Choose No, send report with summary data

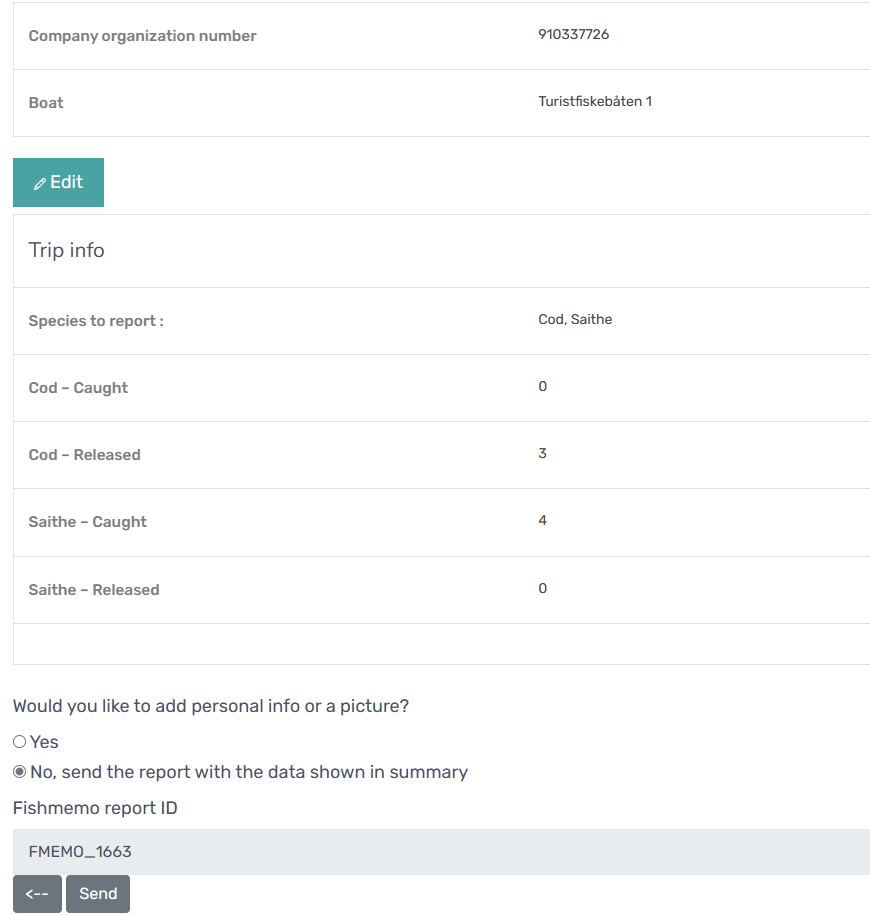(20, 772)
